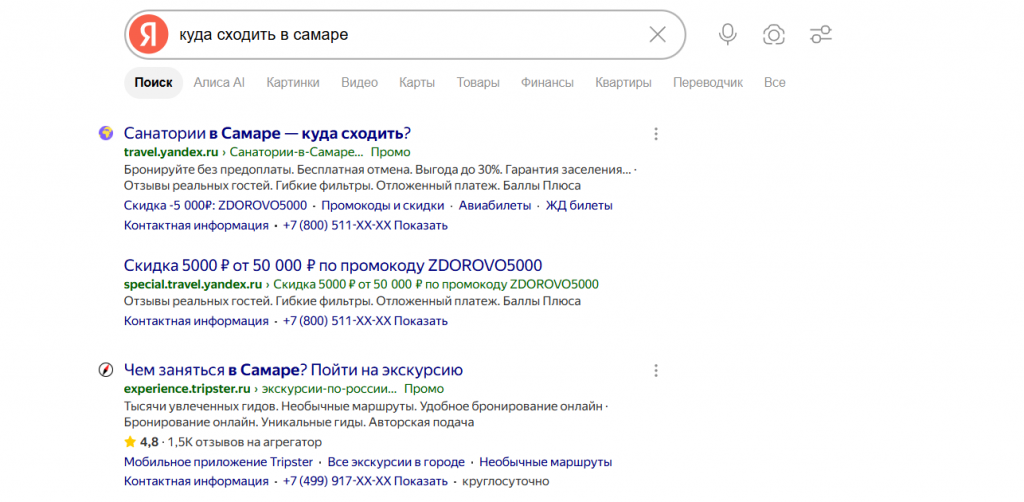
Task: Open options menu for the Tripster excursion result
Action: (656, 371)
